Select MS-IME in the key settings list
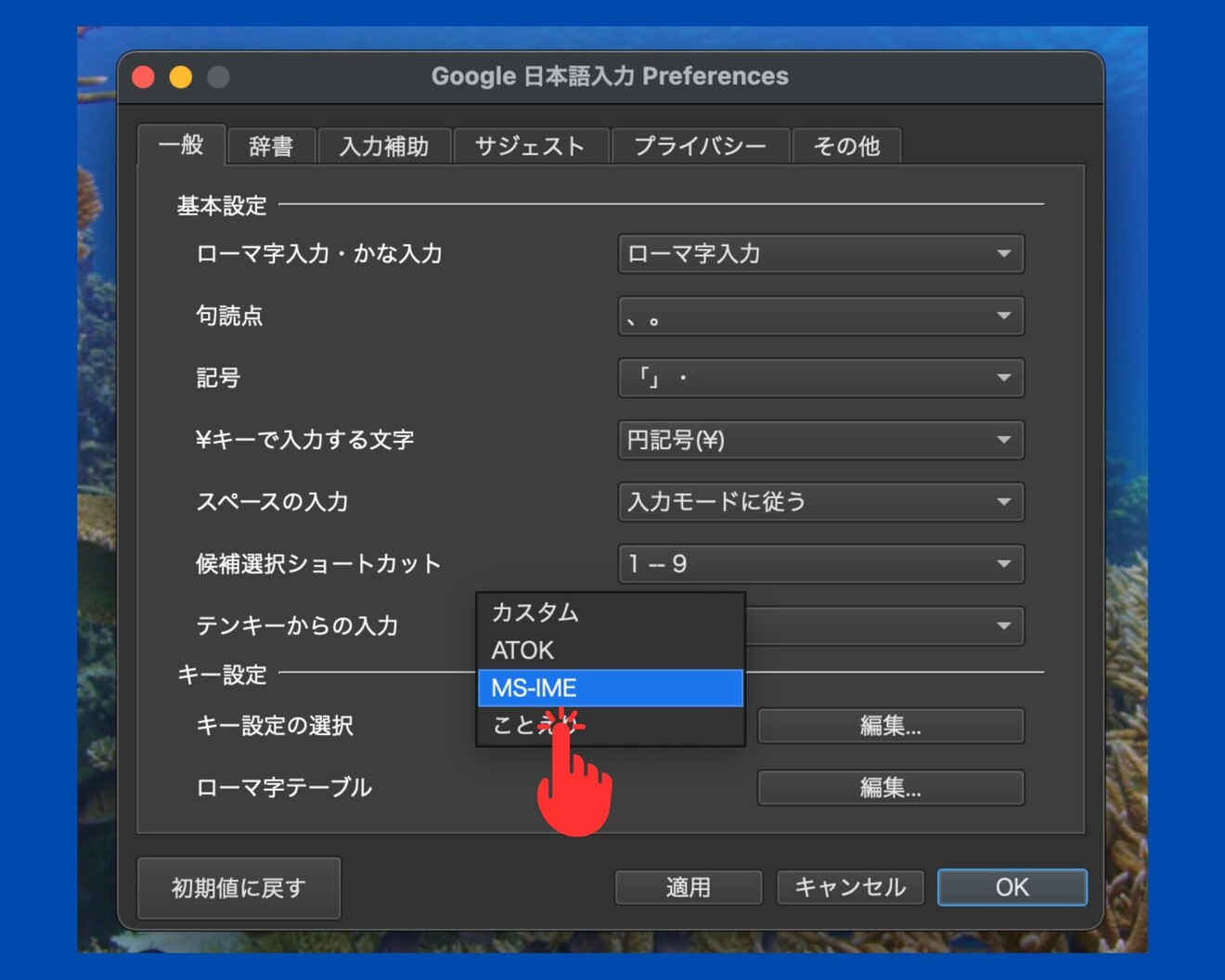The width and height of the screenshot is (1225, 980). point(610,688)
